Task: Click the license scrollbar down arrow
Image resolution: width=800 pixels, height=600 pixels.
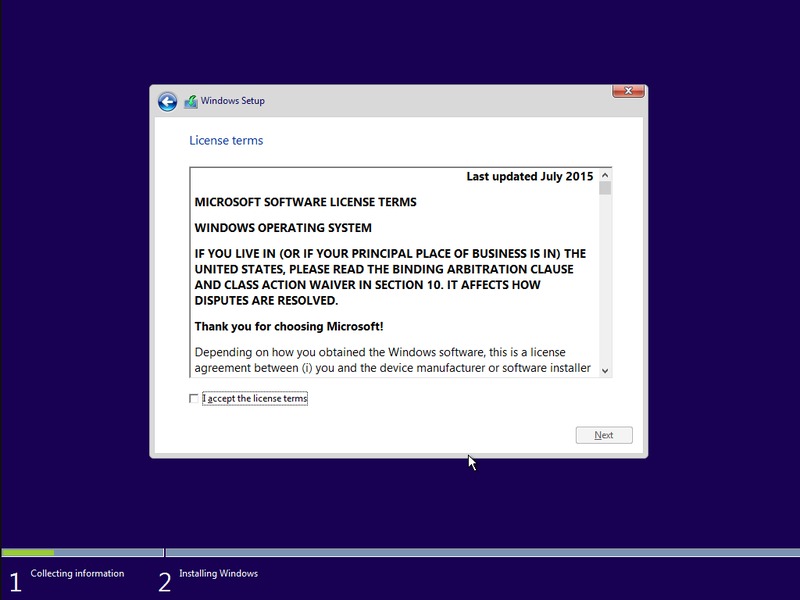Action: (605, 370)
